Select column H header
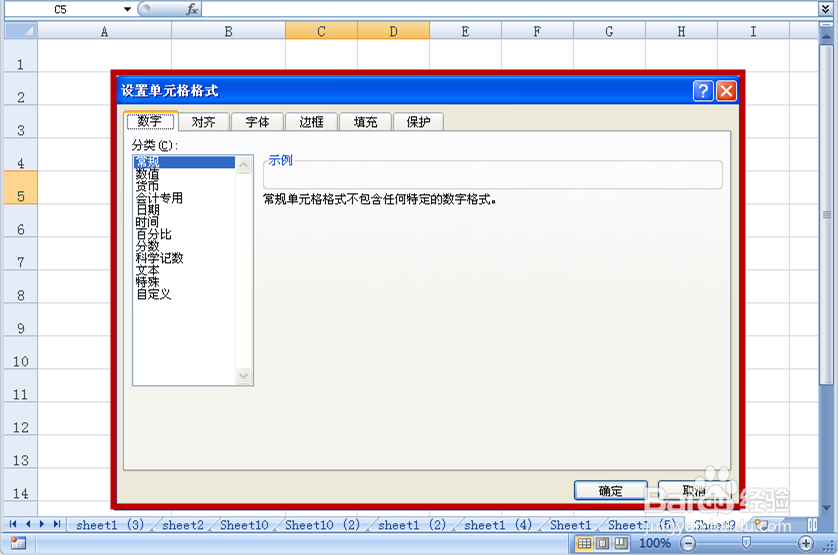The height and width of the screenshot is (555, 838). (x=681, y=31)
